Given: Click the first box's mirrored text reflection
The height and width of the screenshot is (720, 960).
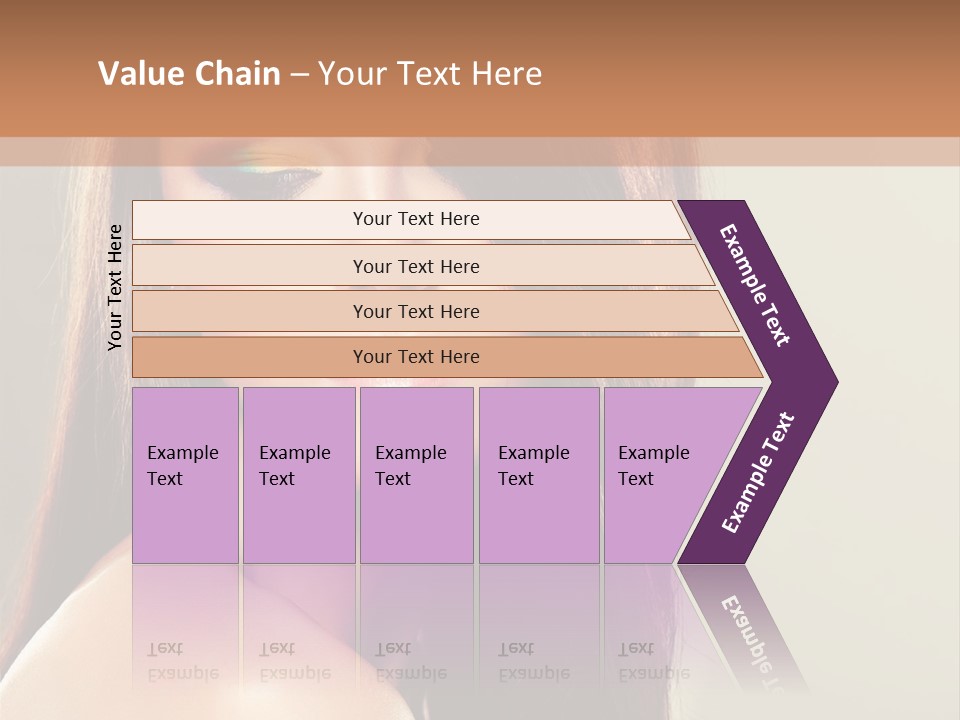Looking at the screenshot, I should point(183,661).
